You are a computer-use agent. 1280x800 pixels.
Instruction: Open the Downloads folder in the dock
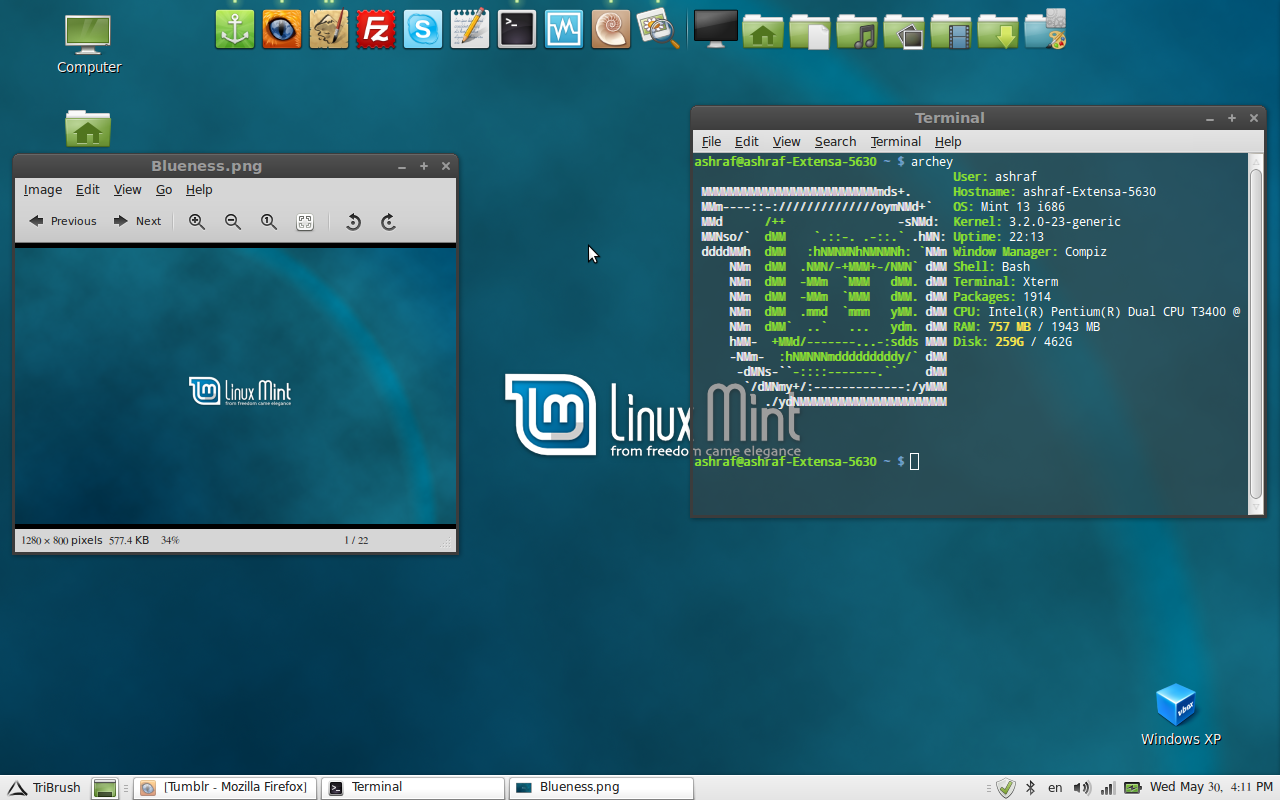pyautogui.click(x=998, y=30)
